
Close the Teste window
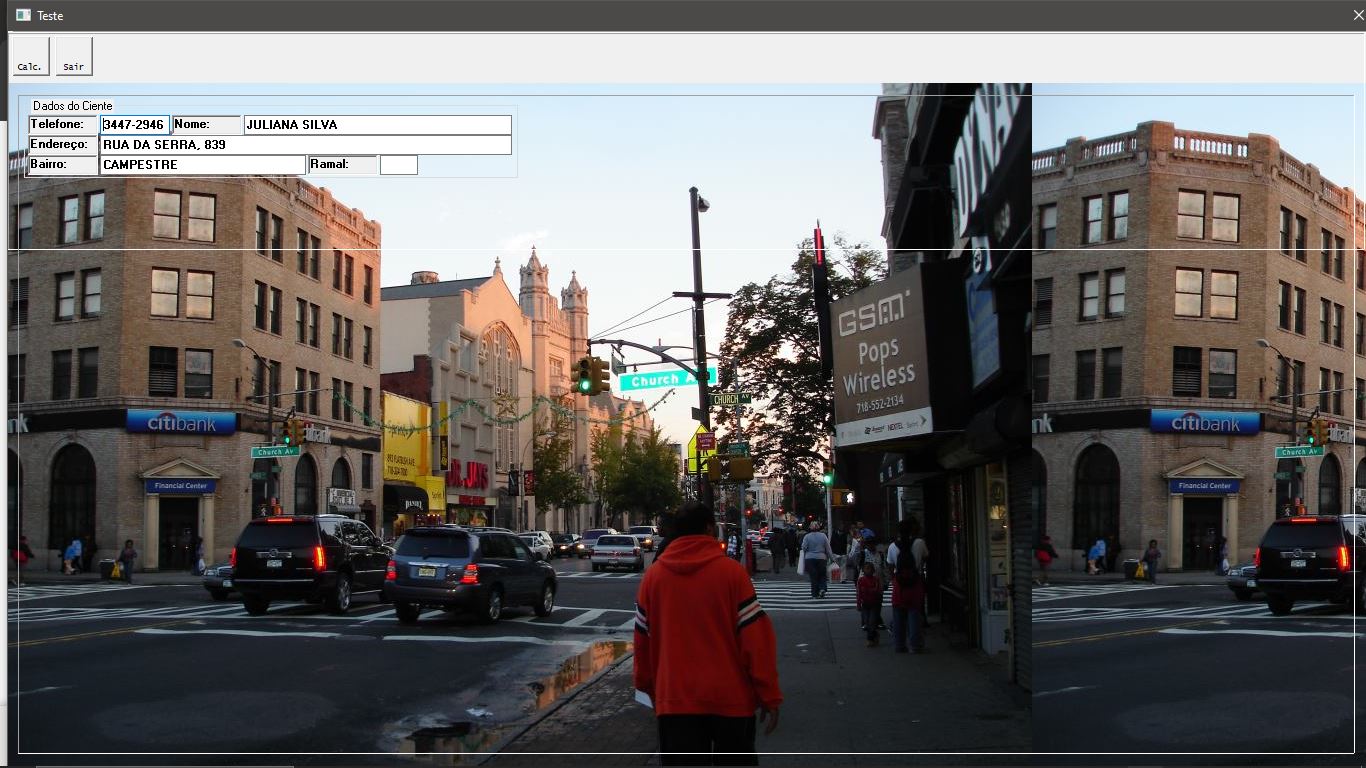click(x=1357, y=15)
